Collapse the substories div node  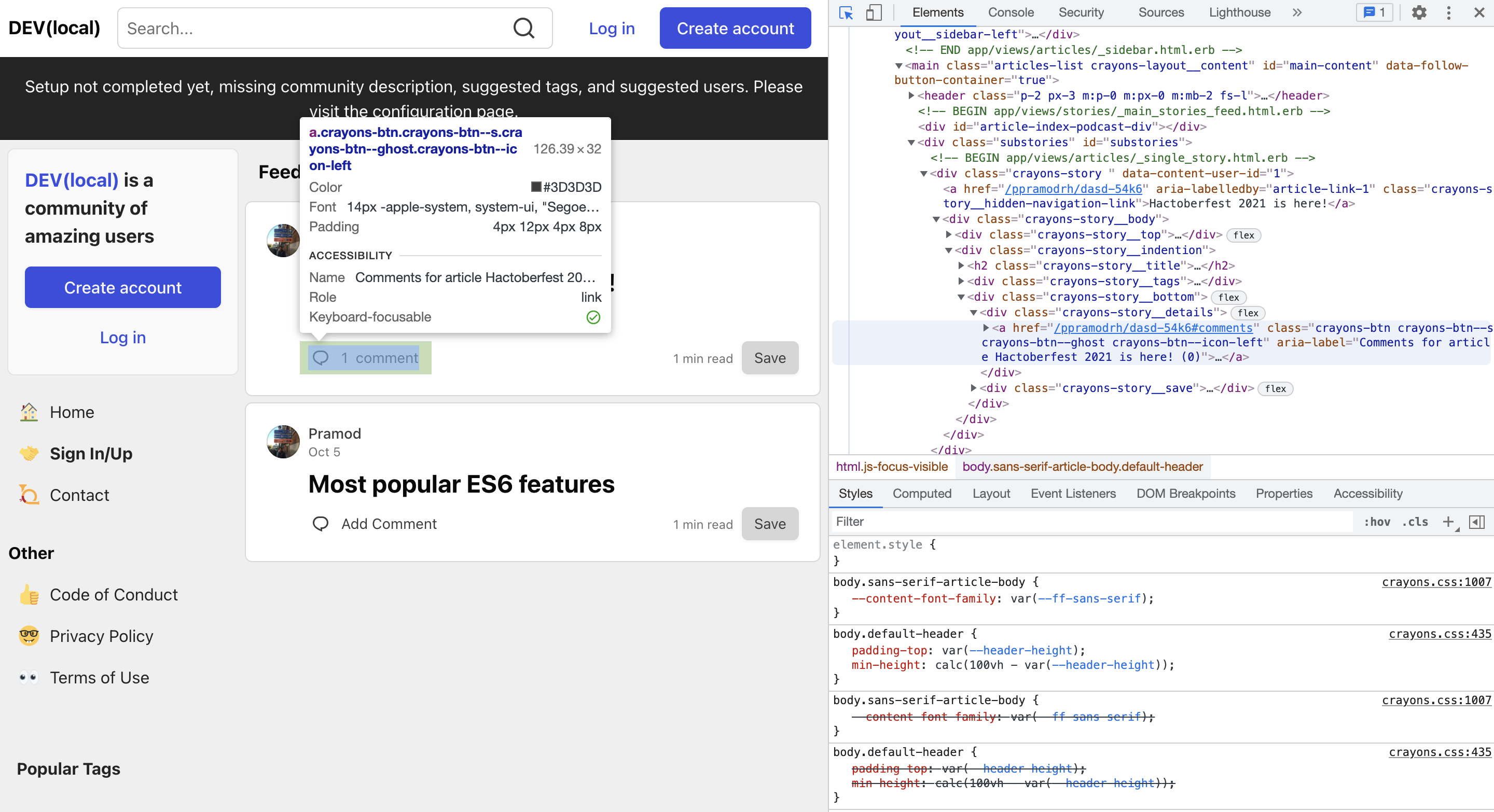[911, 143]
